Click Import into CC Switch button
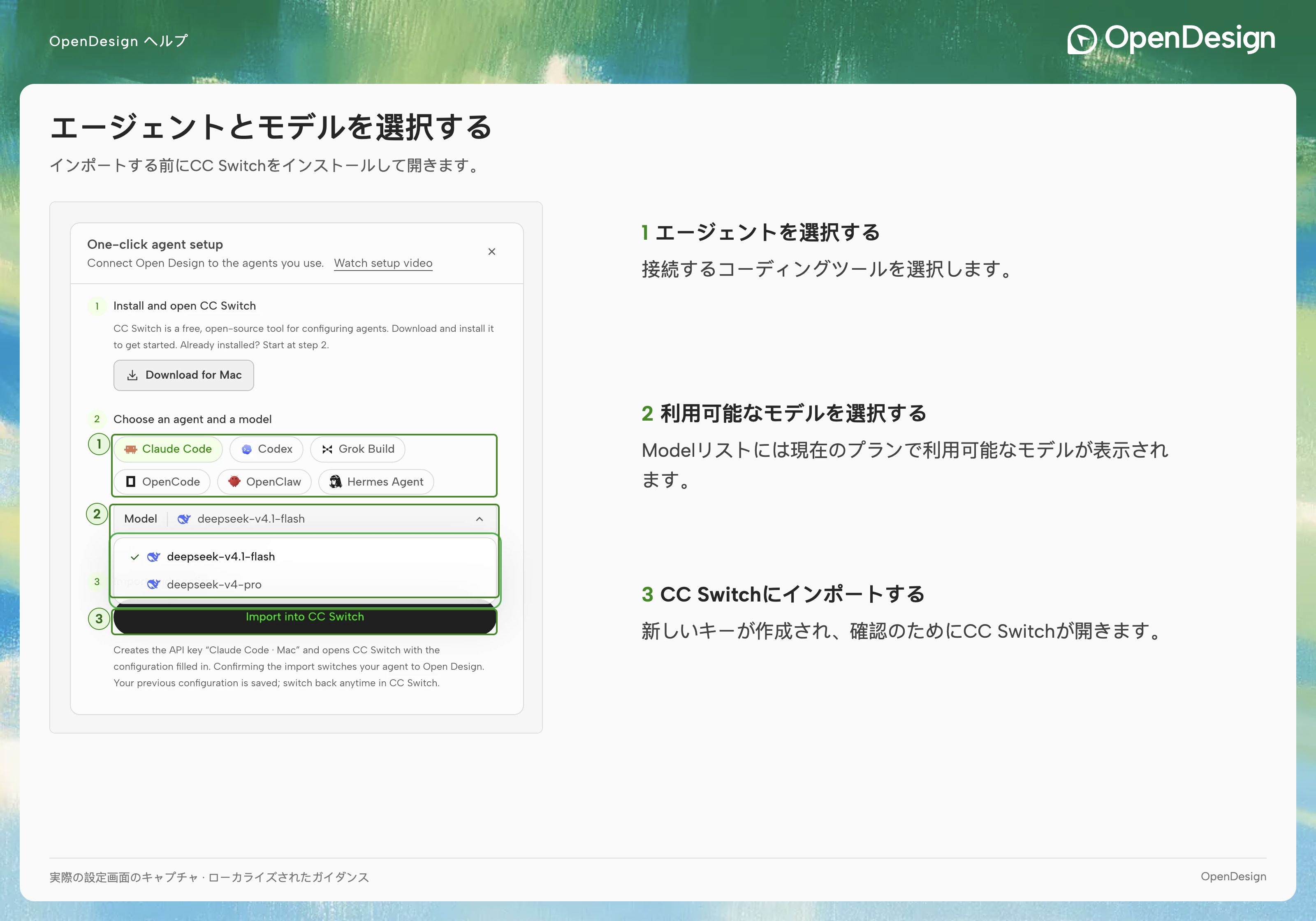This screenshot has height=921, width=1316. click(304, 618)
